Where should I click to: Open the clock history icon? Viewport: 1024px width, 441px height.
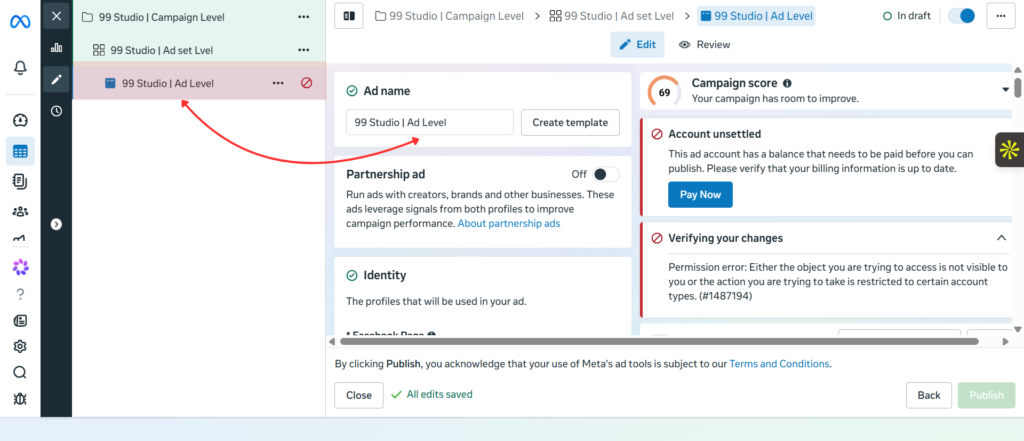point(56,111)
